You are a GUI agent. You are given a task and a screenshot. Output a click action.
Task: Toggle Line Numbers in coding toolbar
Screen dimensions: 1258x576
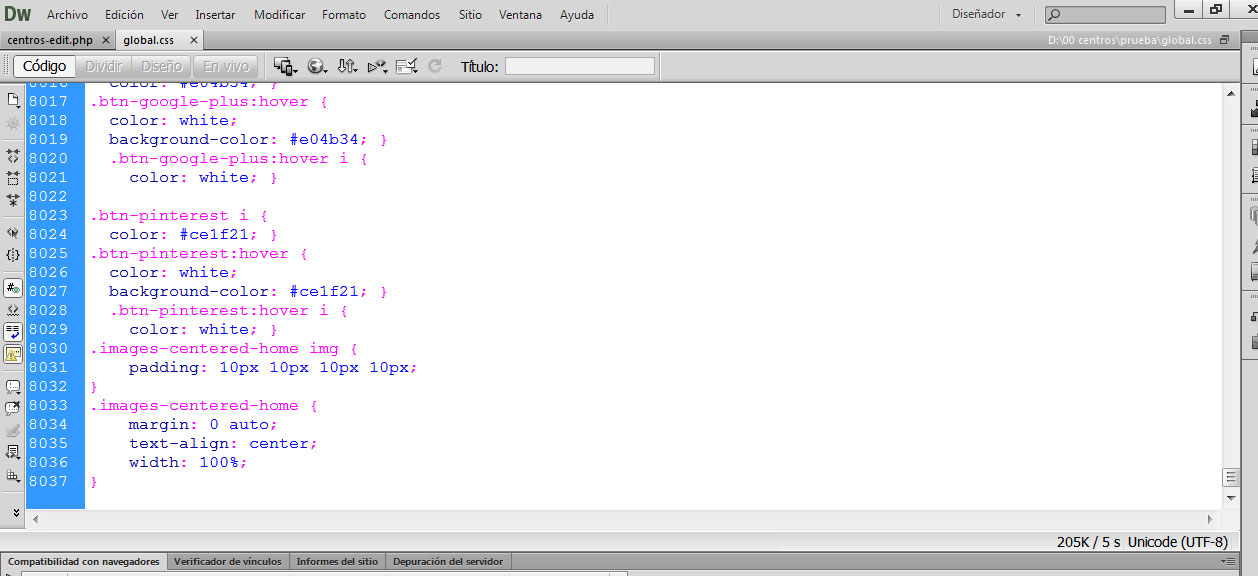pyautogui.click(x=13, y=288)
